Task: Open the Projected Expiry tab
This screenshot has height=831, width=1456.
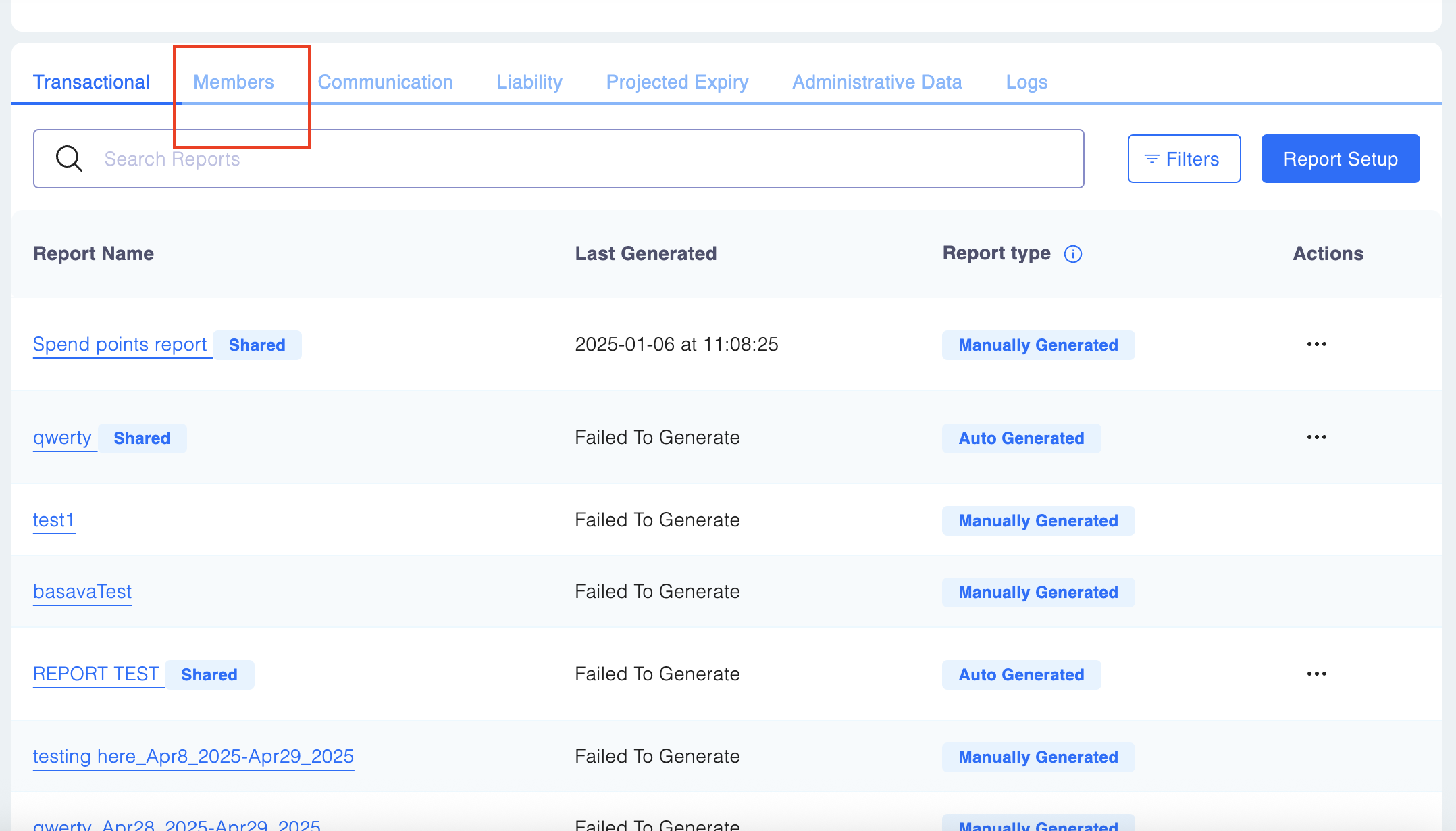Action: point(677,82)
